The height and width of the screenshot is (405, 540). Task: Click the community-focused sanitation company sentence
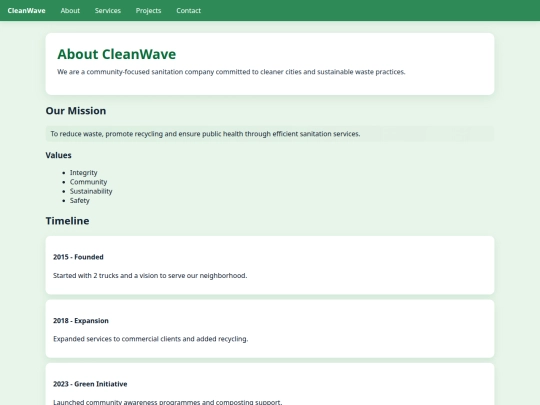(231, 72)
